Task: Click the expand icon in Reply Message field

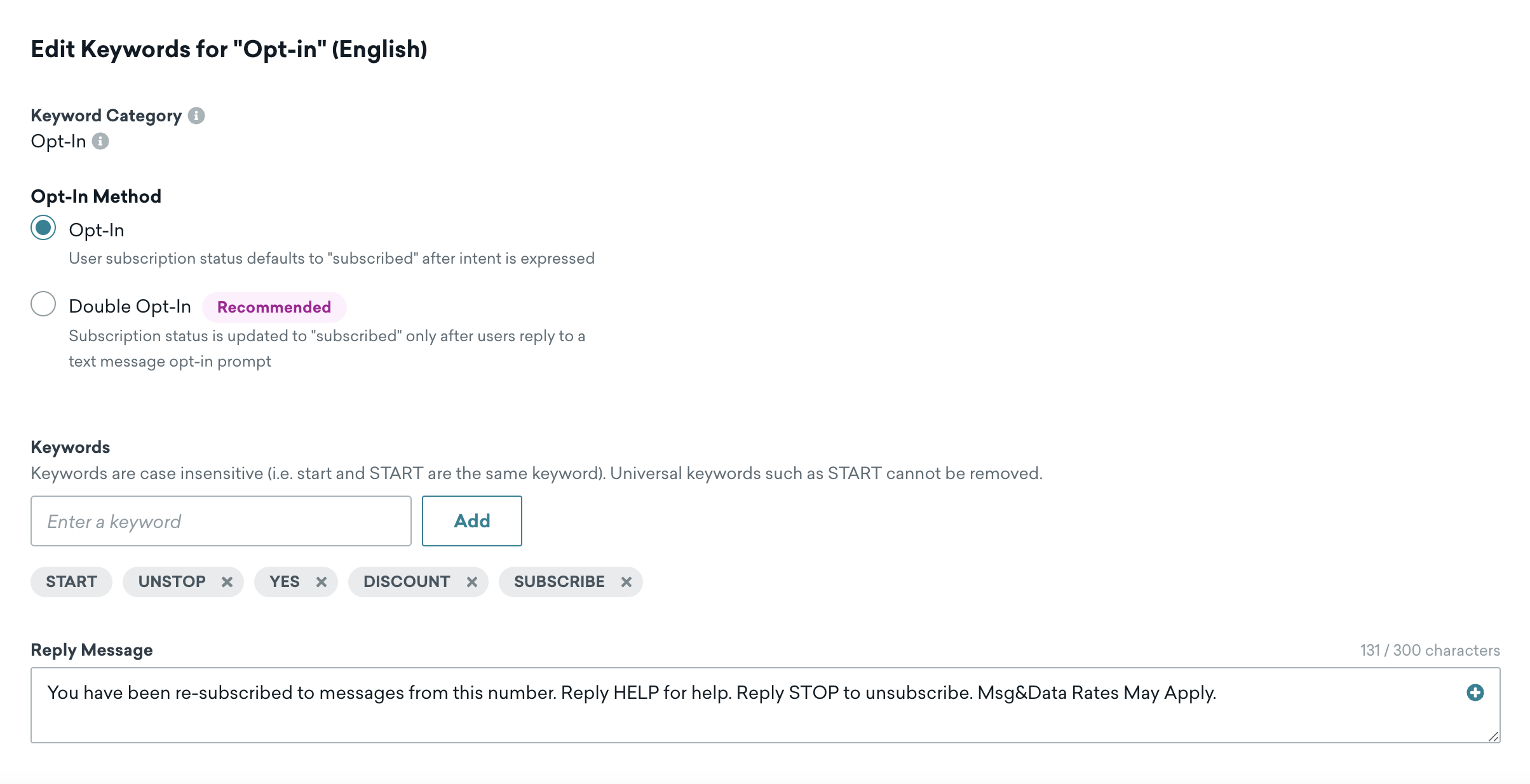Action: [1476, 692]
